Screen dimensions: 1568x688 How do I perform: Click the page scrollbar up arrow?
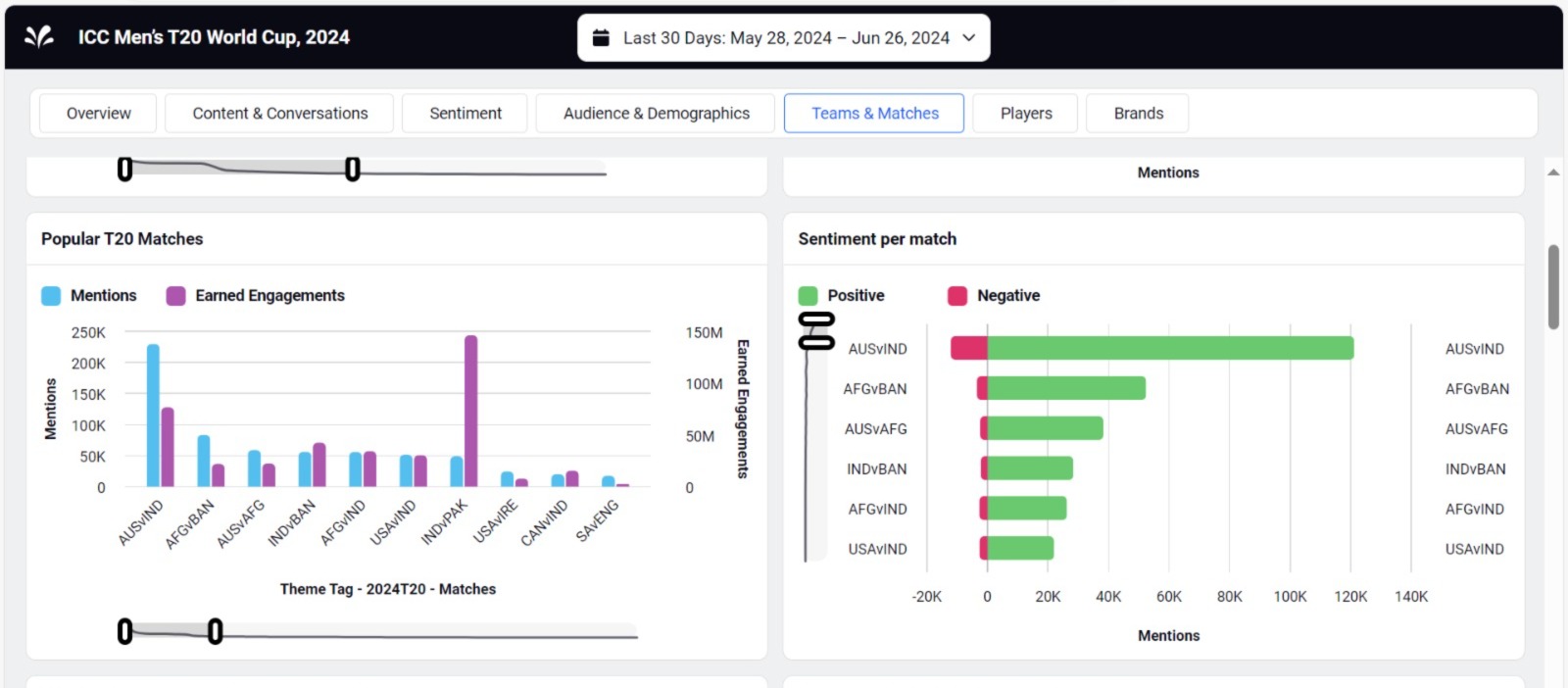(x=1553, y=172)
